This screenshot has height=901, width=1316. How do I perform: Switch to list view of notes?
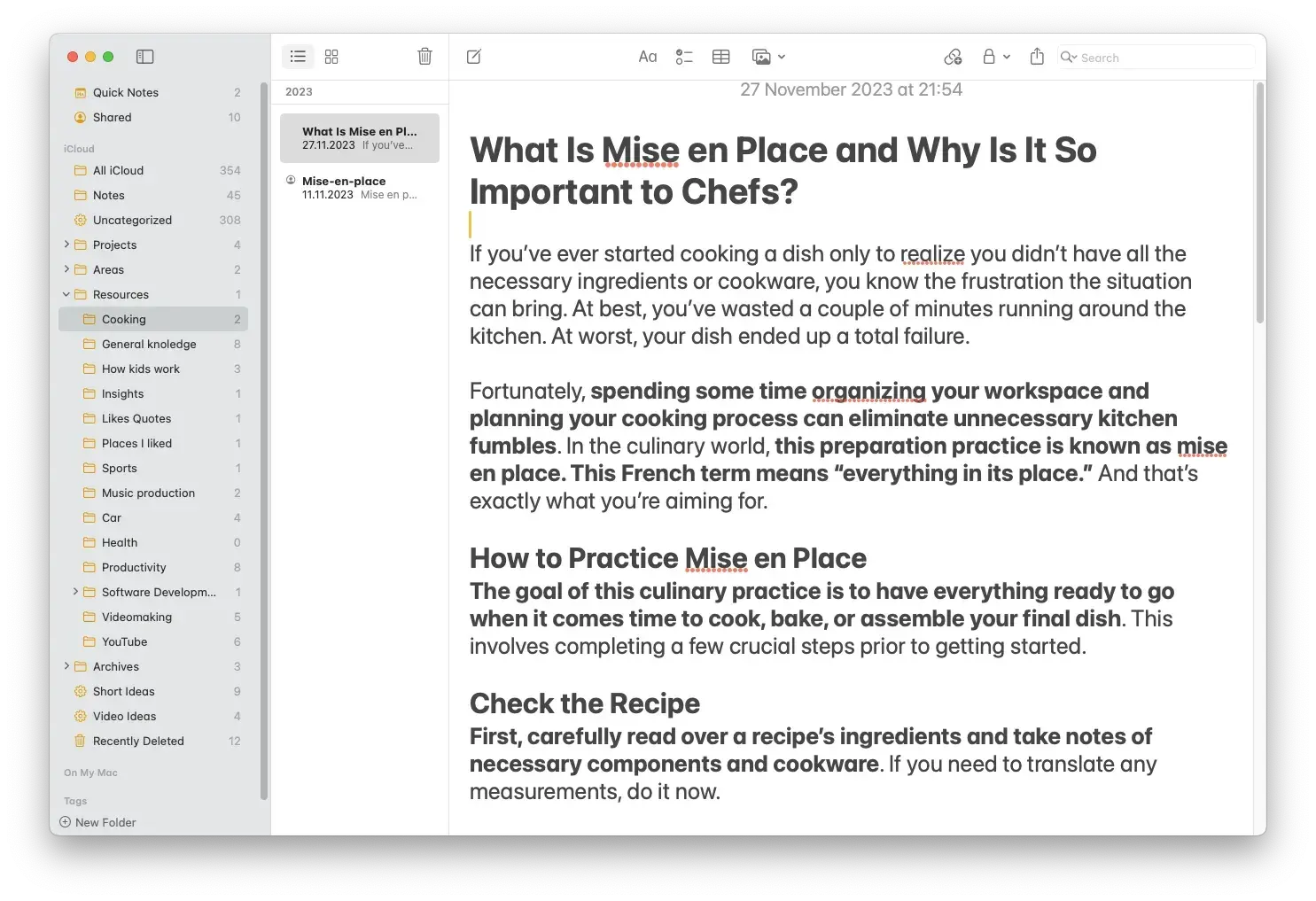298,56
